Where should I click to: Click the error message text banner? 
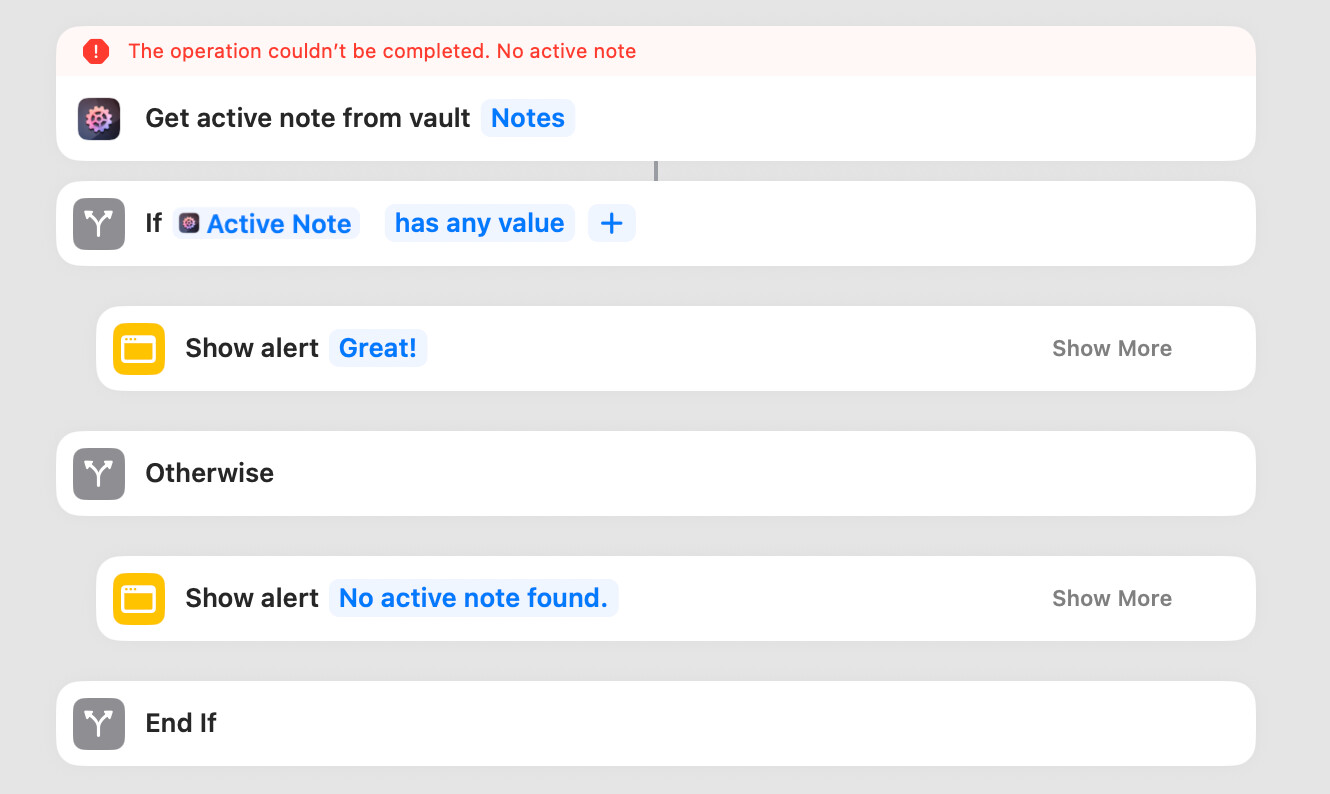[382, 51]
